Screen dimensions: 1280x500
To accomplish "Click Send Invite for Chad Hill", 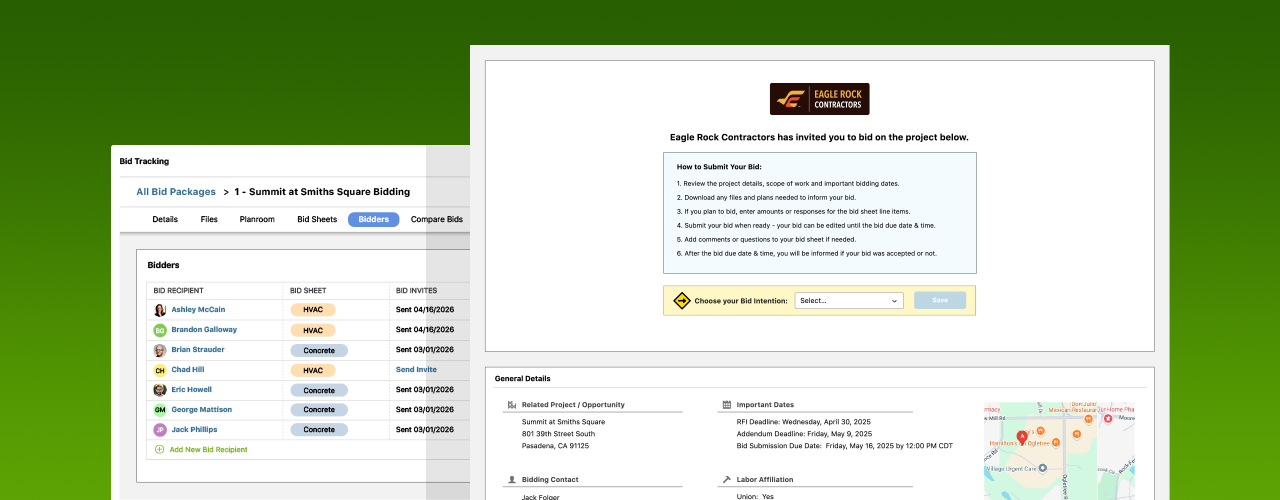I will pos(416,370).
